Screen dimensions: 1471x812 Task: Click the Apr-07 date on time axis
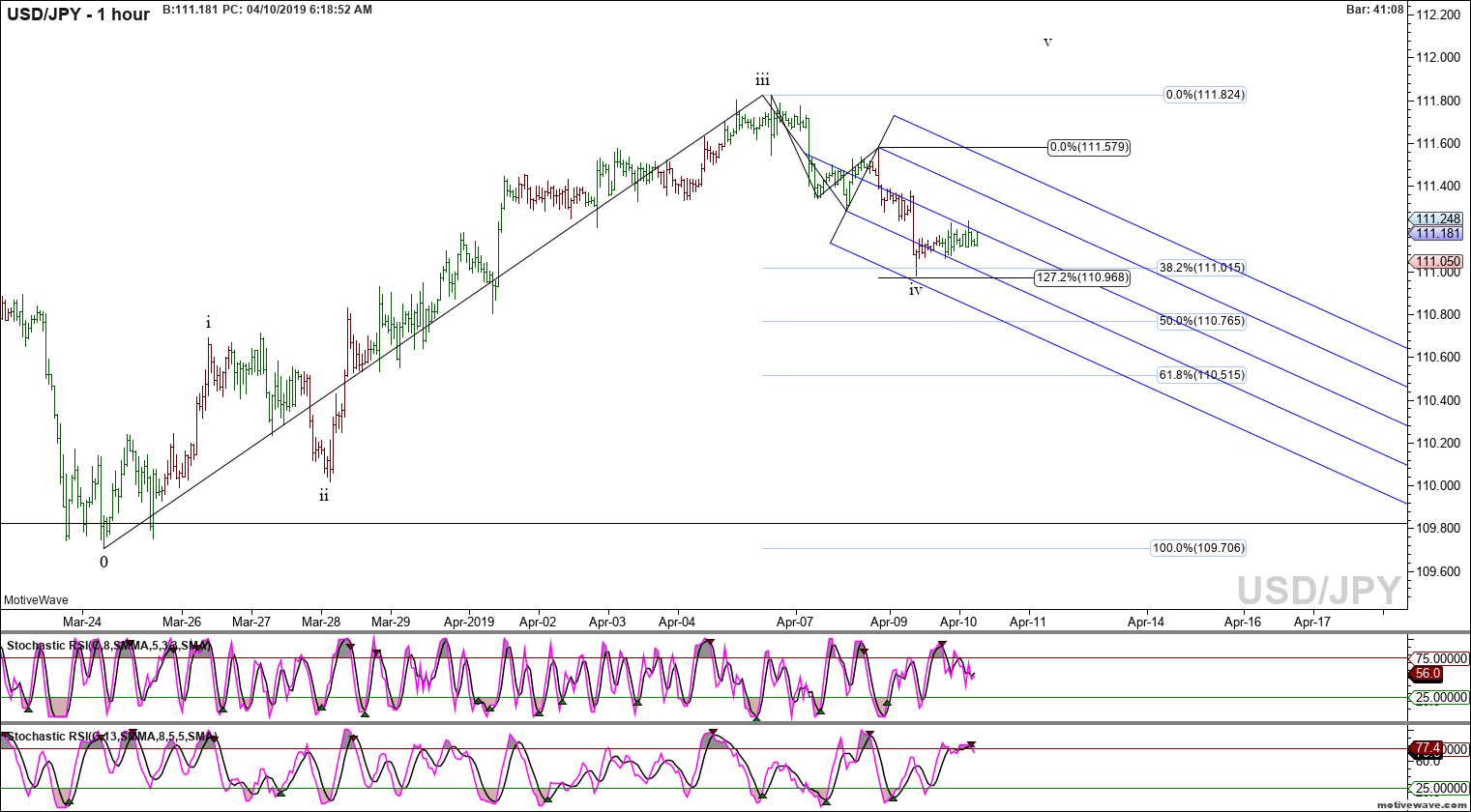pyautogui.click(x=795, y=622)
